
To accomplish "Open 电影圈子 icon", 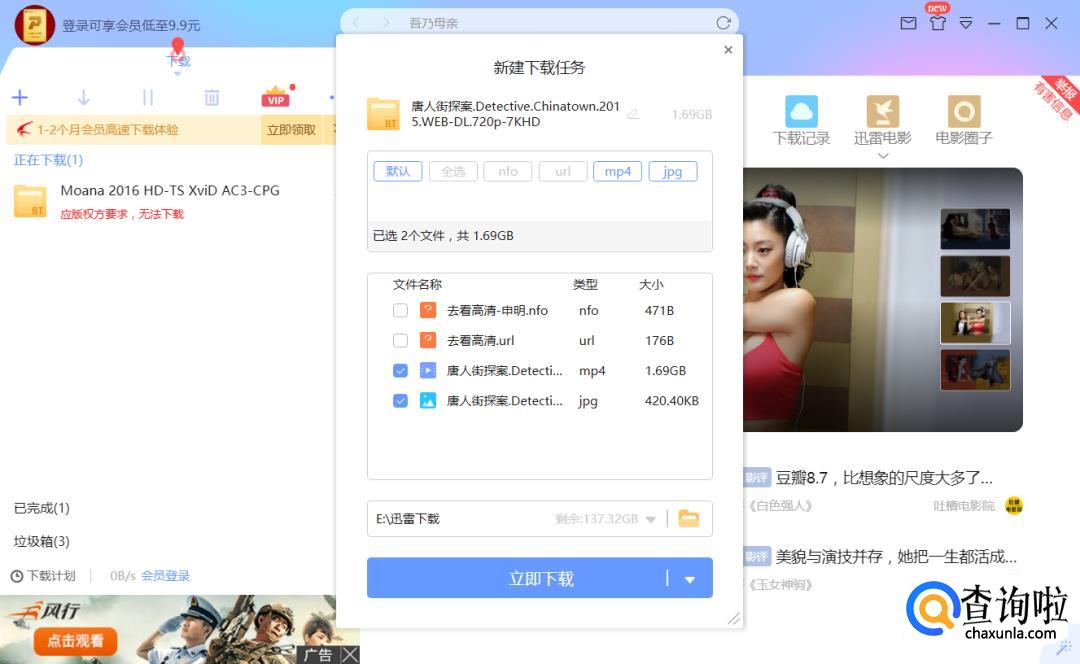I will click(964, 112).
